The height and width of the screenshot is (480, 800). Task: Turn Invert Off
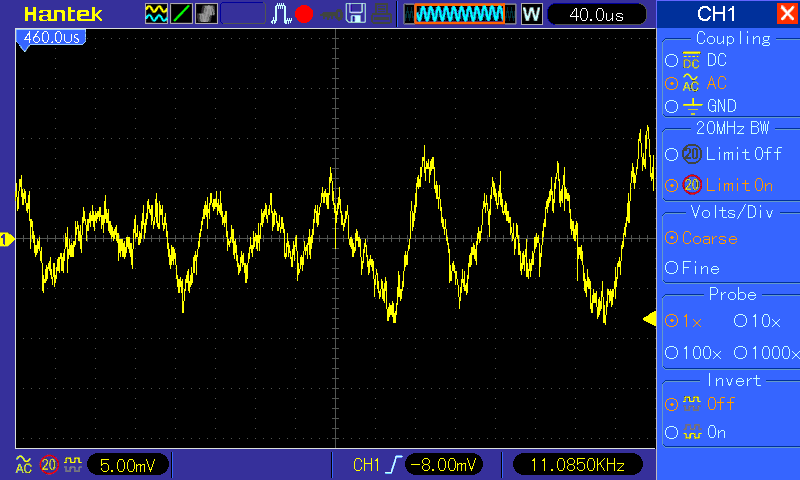pyautogui.click(x=671, y=405)
